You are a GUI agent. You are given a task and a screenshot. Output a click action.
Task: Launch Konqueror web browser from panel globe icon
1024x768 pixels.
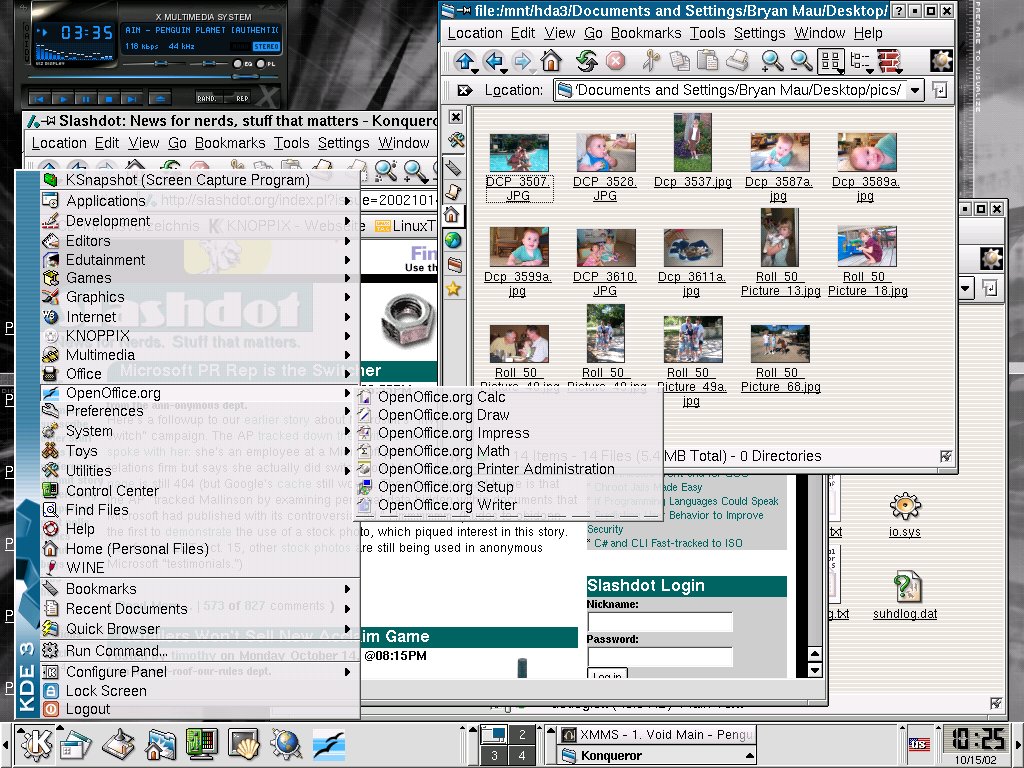click(x=286, y=744)
